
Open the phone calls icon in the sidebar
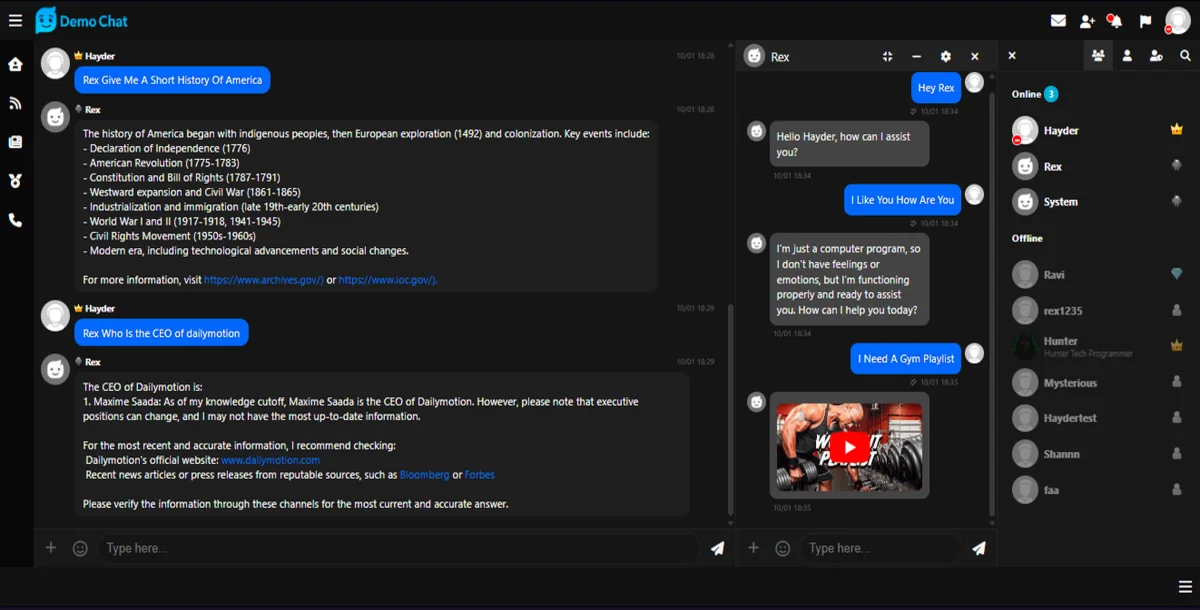coord(14,220)
